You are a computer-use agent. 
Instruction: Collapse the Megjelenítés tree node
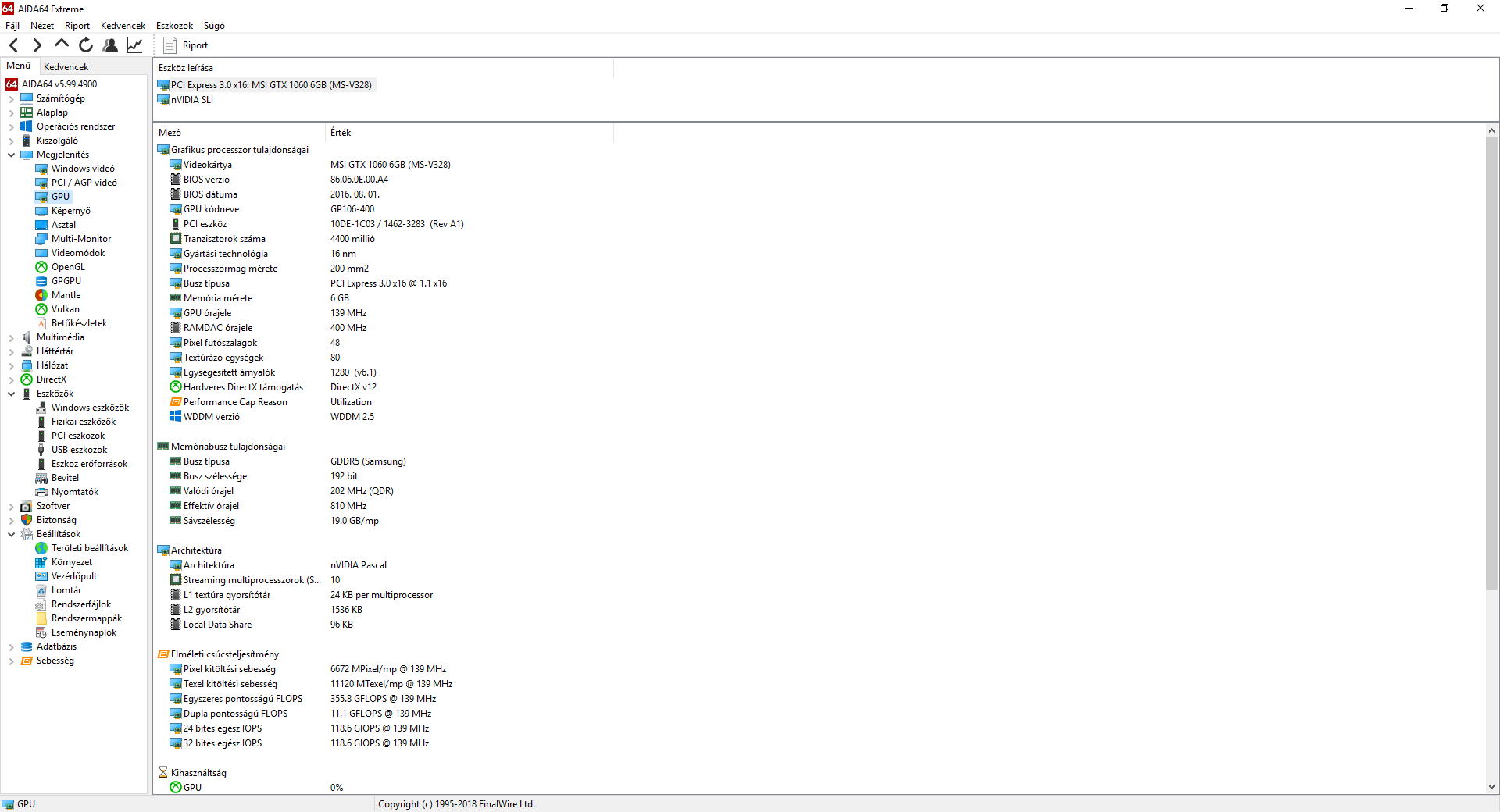11,155
